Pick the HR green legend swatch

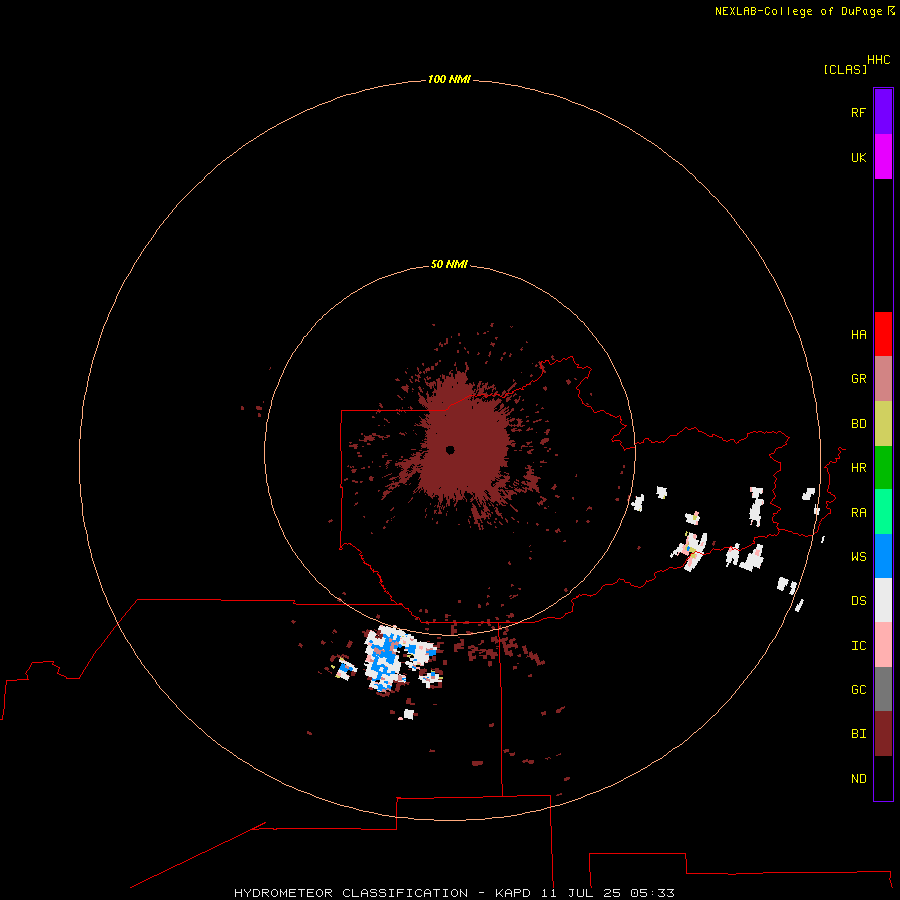pyautogui.click(x=883, y=468)
